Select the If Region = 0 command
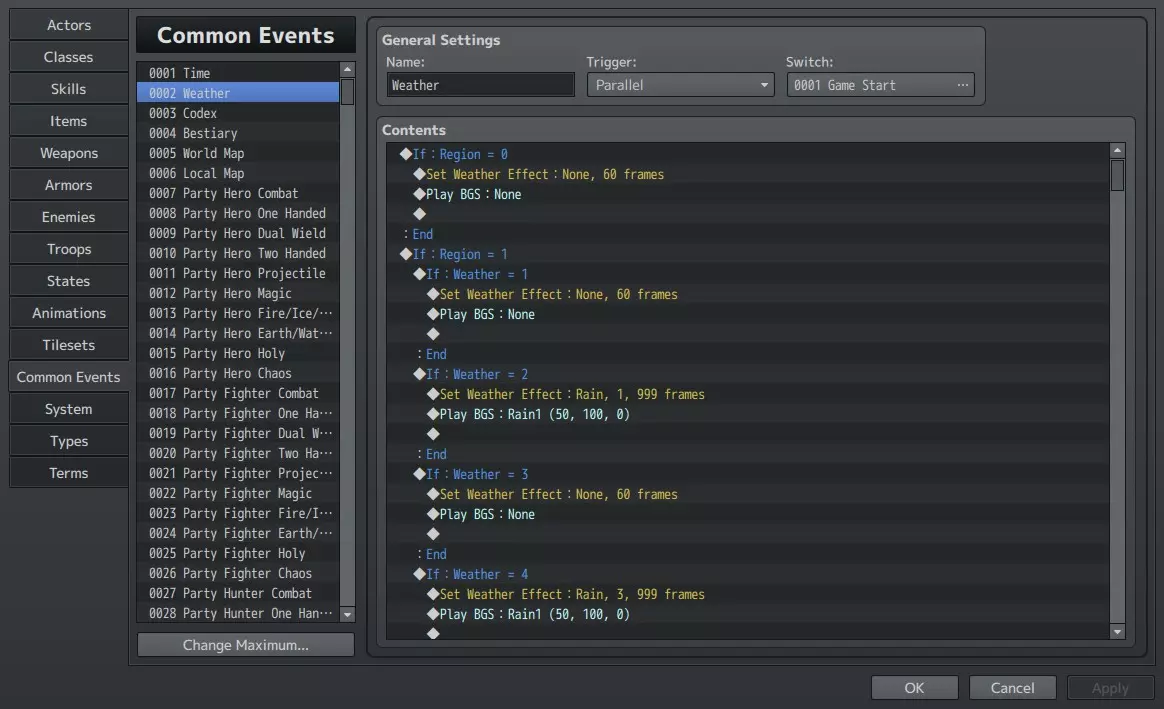 748,154
